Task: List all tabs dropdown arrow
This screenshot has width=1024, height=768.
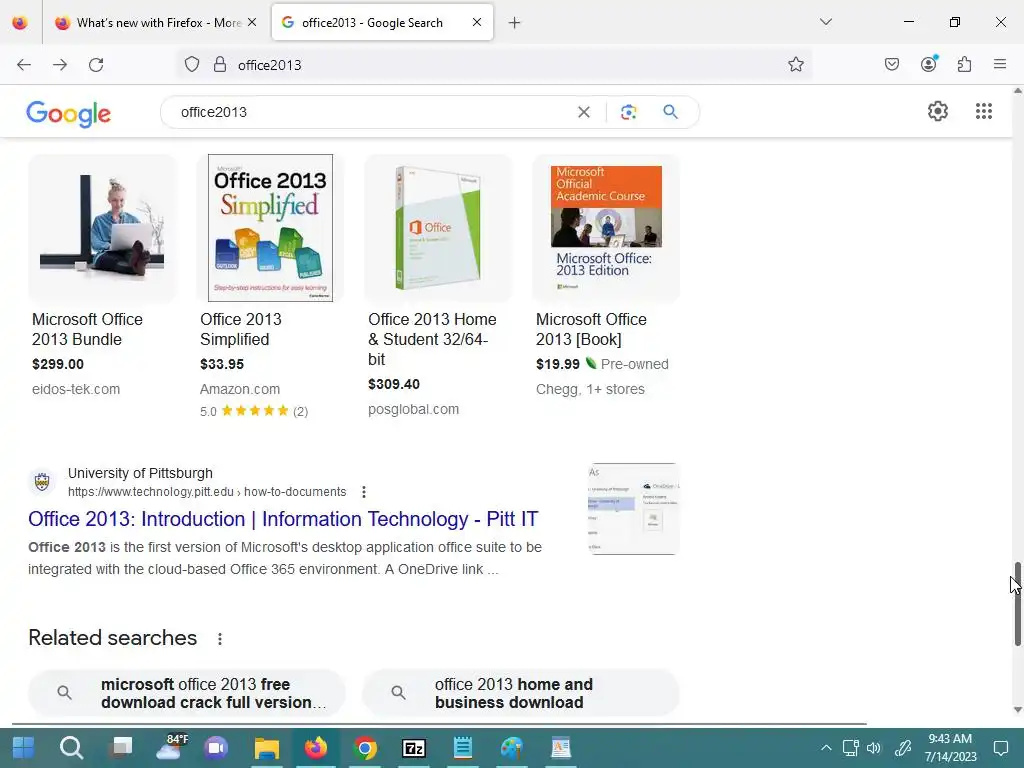Action: pos(826,22)
